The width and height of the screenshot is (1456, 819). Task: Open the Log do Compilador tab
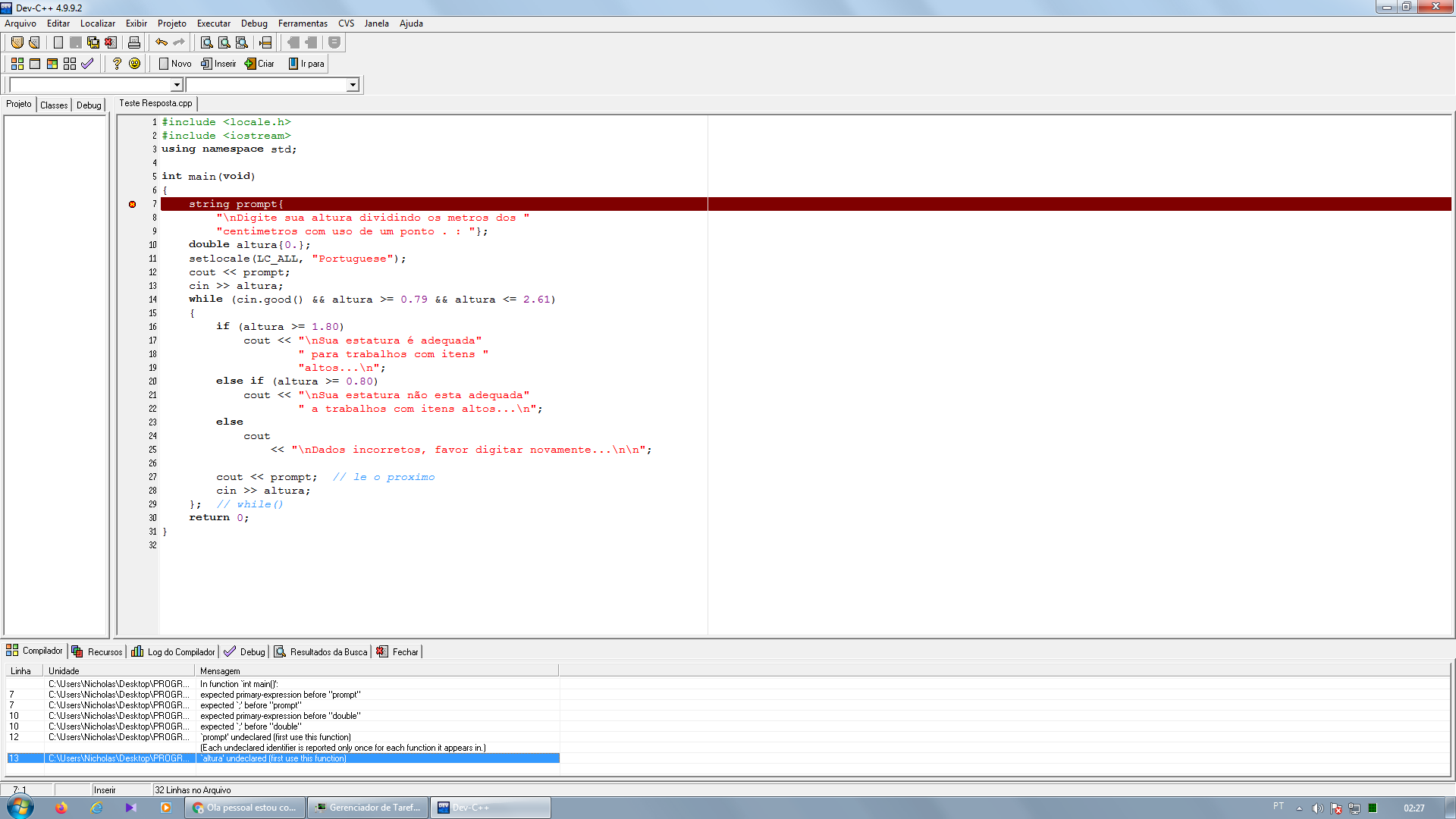(x=174, y=652)
